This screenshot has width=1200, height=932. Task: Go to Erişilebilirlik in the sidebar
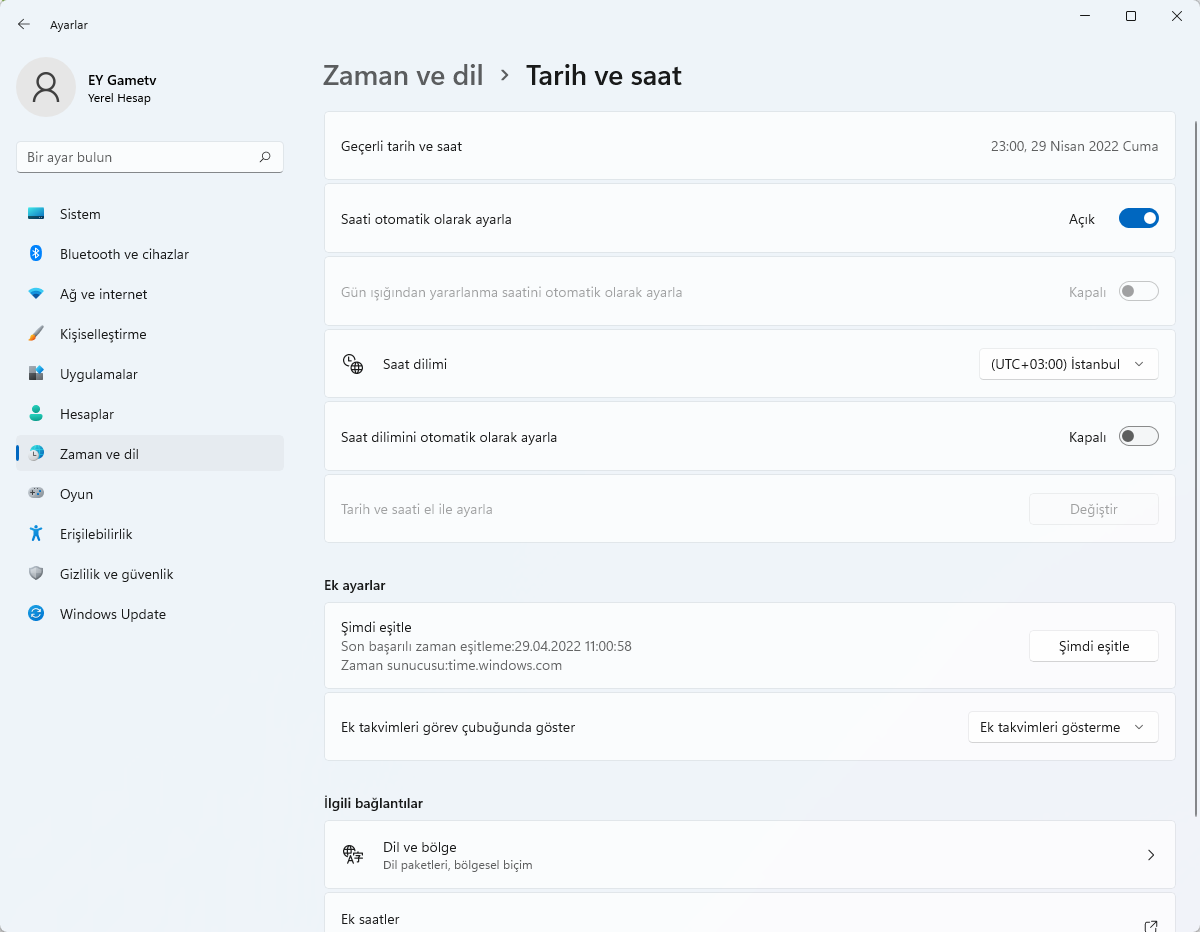coord(96,534)
